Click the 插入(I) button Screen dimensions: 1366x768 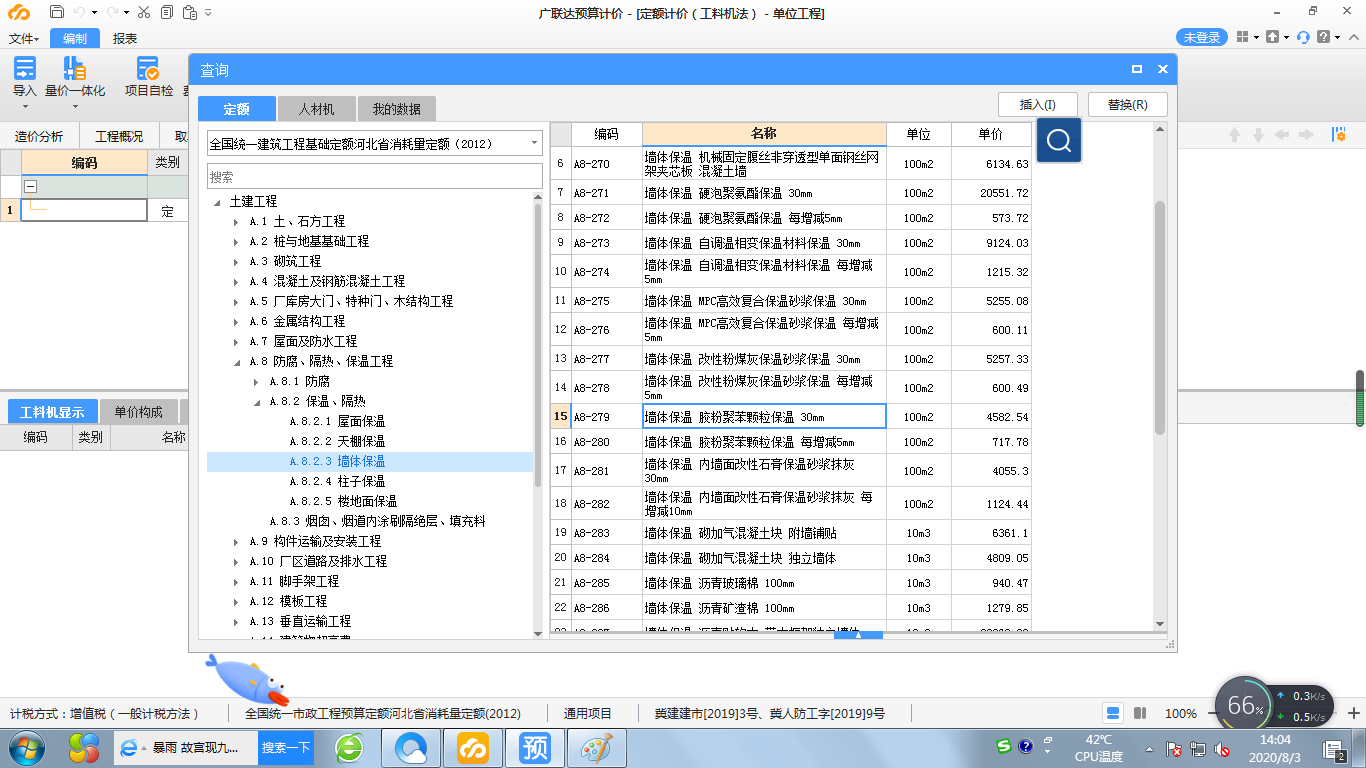point(1037,104)
